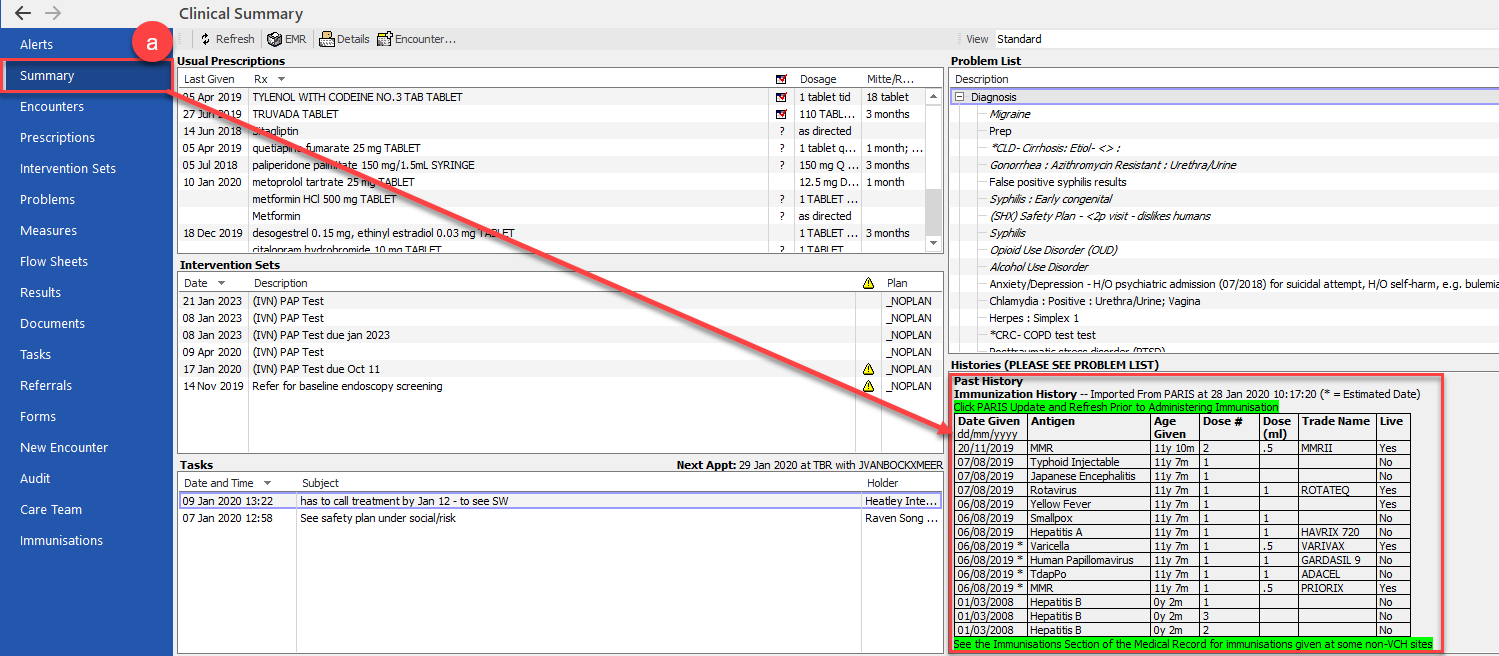
Task: Open the EMR toolbar icon
Action: pos(274,39)
